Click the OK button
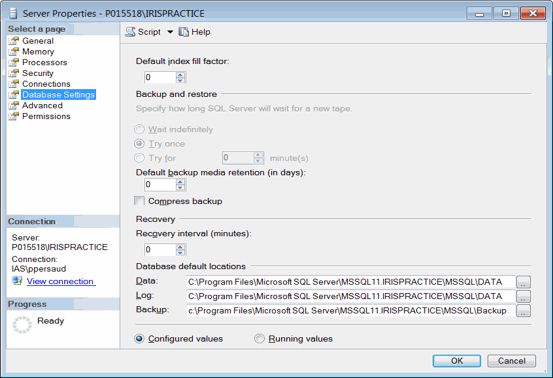Image resolution: width=553 pixels, height=378 pixels. click(x=457, y=361)
